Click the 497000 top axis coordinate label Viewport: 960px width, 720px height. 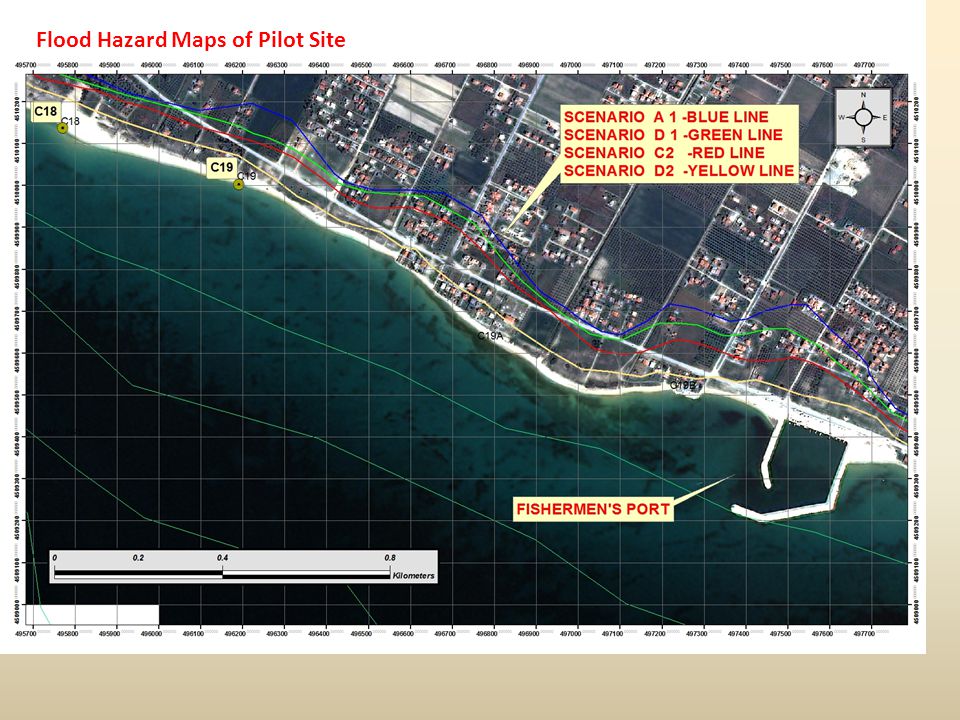[x=570, y=65]
